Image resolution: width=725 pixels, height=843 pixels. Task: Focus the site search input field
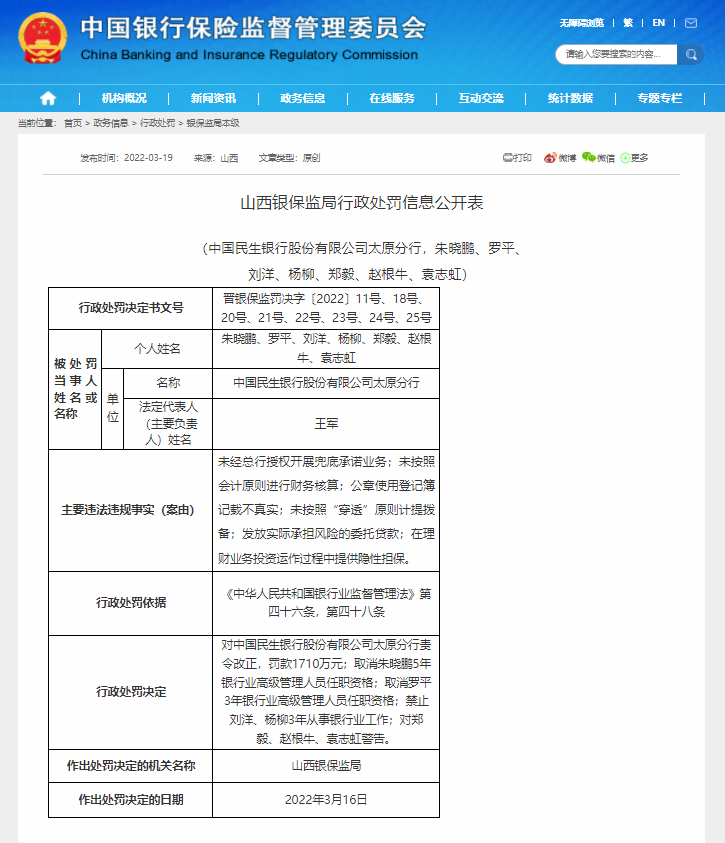click(x=616, y=54)
